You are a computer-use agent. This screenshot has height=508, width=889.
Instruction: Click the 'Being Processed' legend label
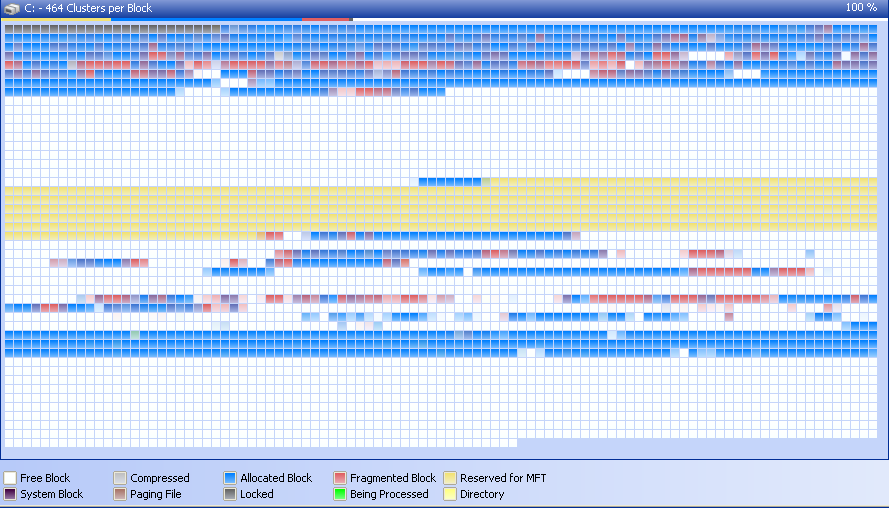[x=389, y=494]
